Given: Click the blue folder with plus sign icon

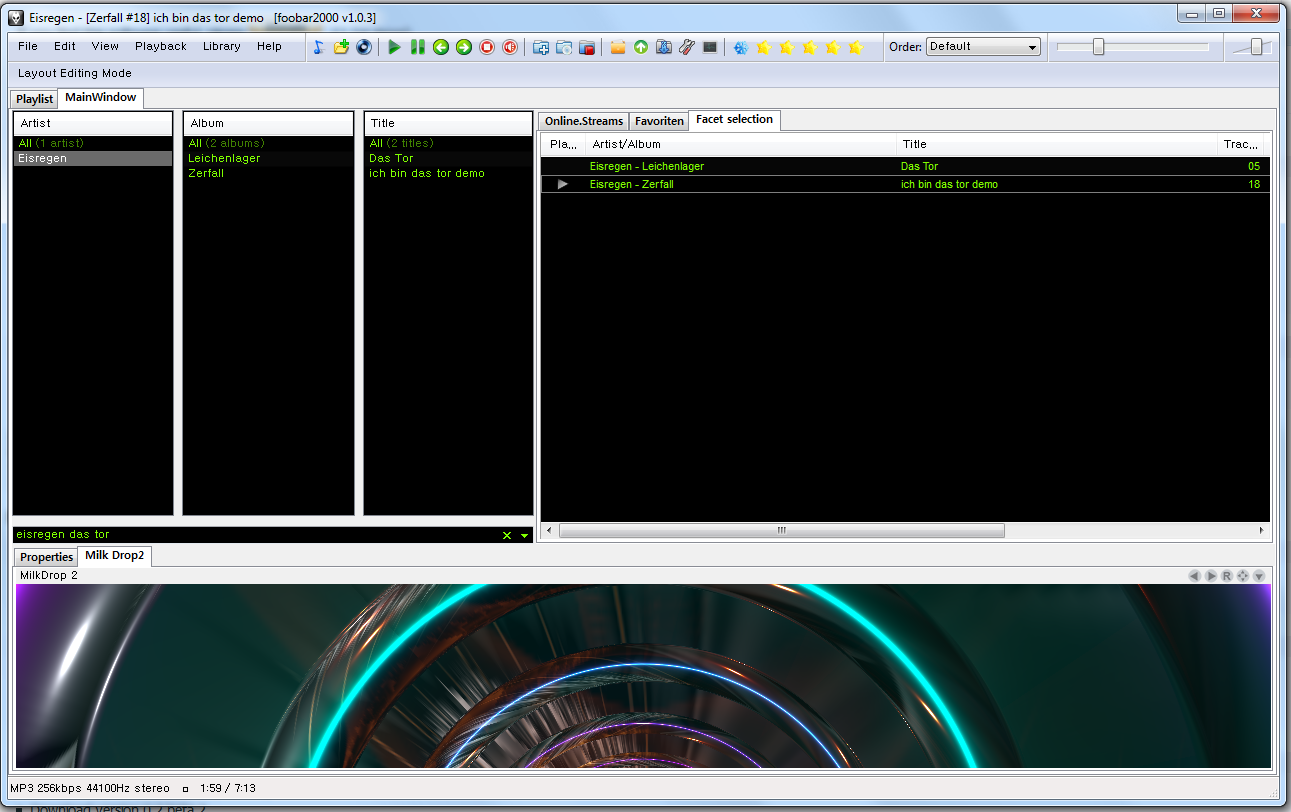Looking at the screenshot, I should click(x=541, y=47).
